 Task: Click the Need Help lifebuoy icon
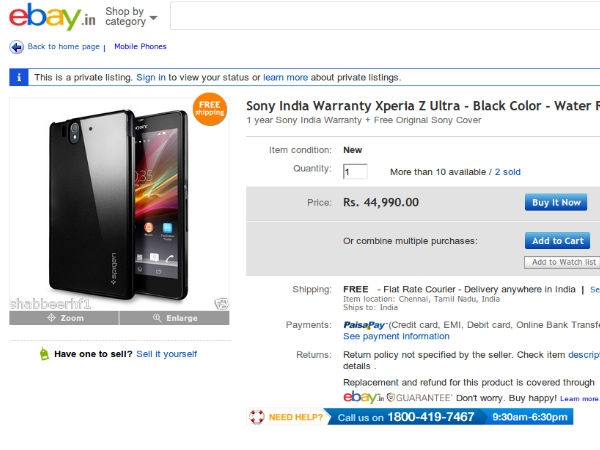pos(258,417)
